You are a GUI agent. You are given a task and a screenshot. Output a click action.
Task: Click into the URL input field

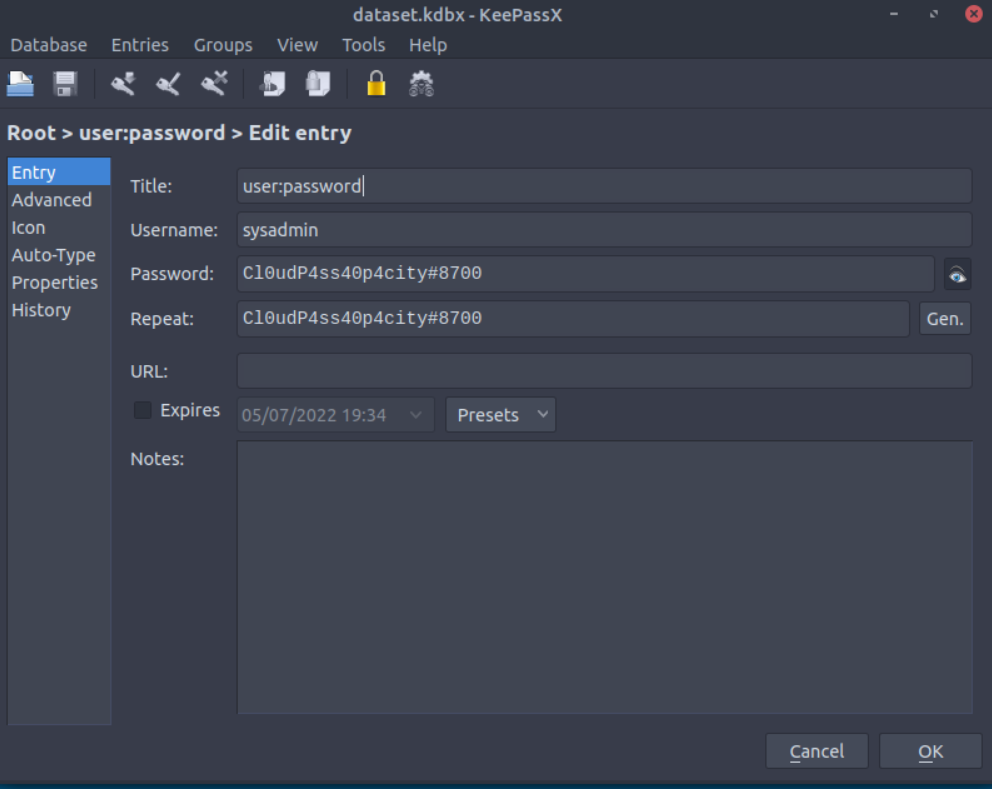click(x=604, y=371)
